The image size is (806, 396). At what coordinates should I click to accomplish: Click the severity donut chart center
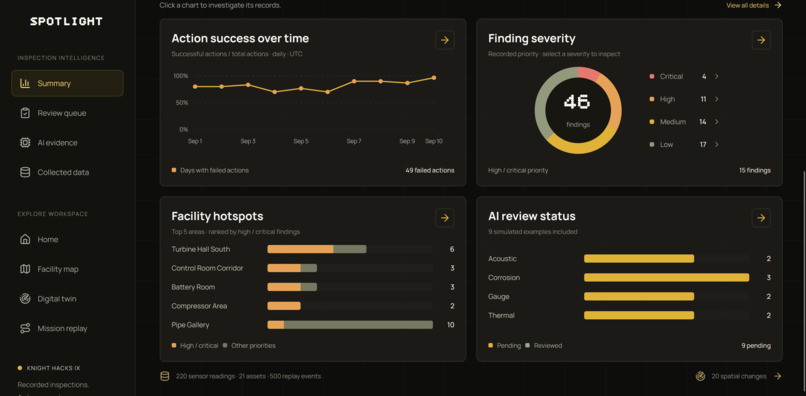578,110
